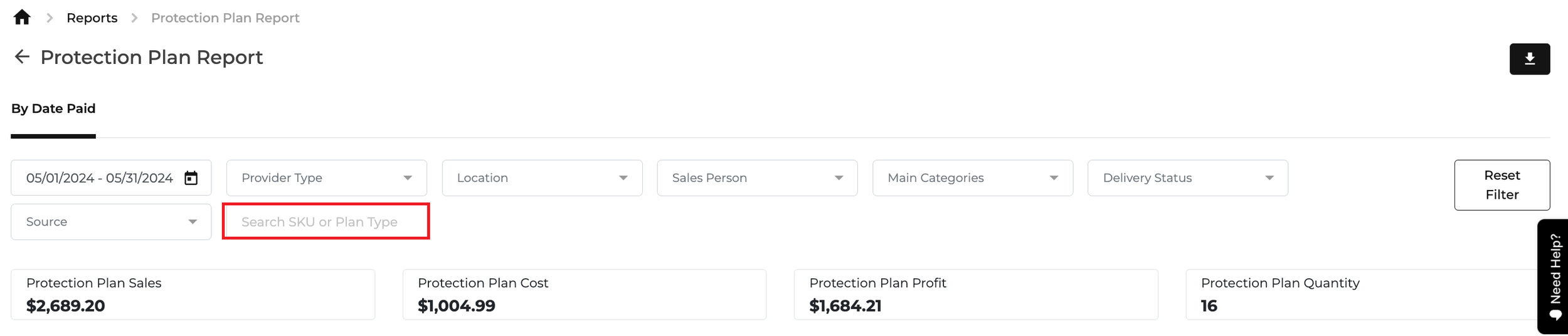Expand the Delivery Status dropdown

[x=1187, y=178]
